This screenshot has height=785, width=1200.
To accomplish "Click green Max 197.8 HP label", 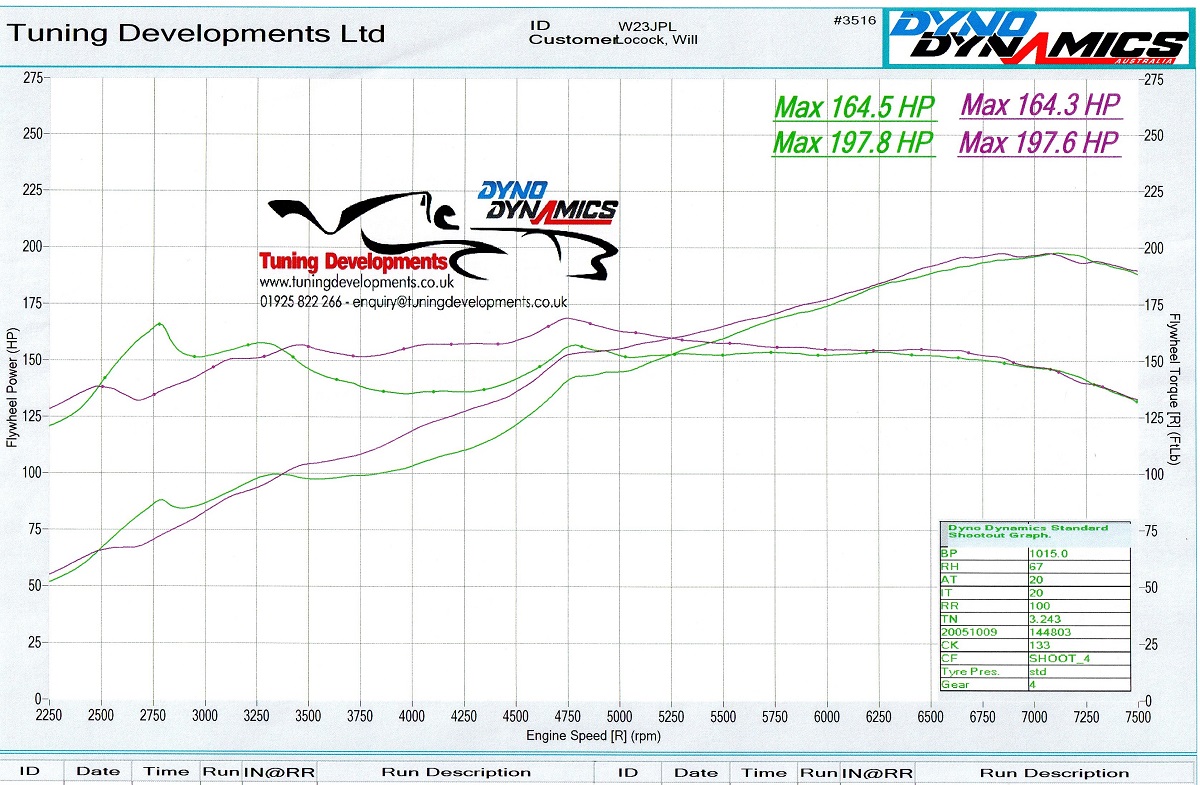I will 855,142.
